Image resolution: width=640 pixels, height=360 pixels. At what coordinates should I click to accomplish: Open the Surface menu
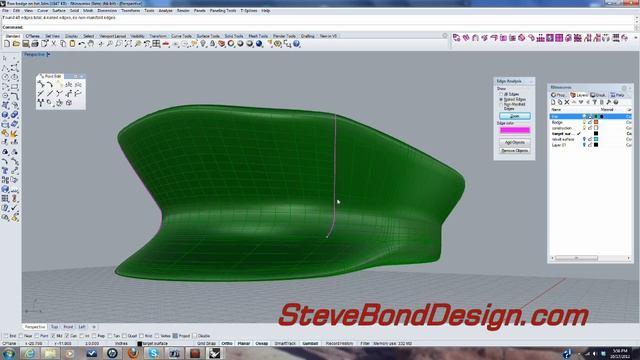click(x=58, y=11)
